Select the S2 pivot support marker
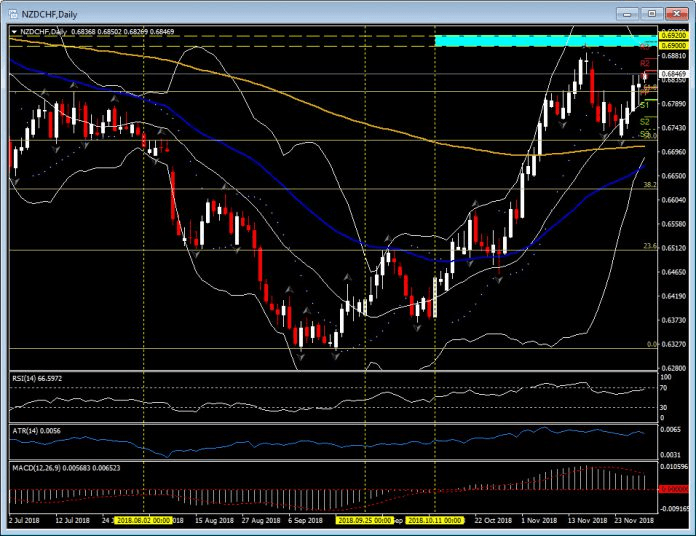696x536 pixels. 645,121
